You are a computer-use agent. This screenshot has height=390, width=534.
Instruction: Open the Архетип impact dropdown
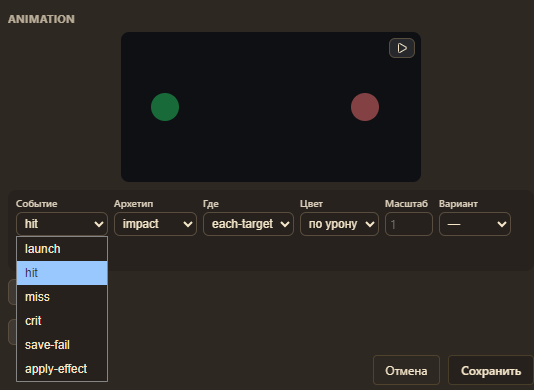(x=155, y=224)
